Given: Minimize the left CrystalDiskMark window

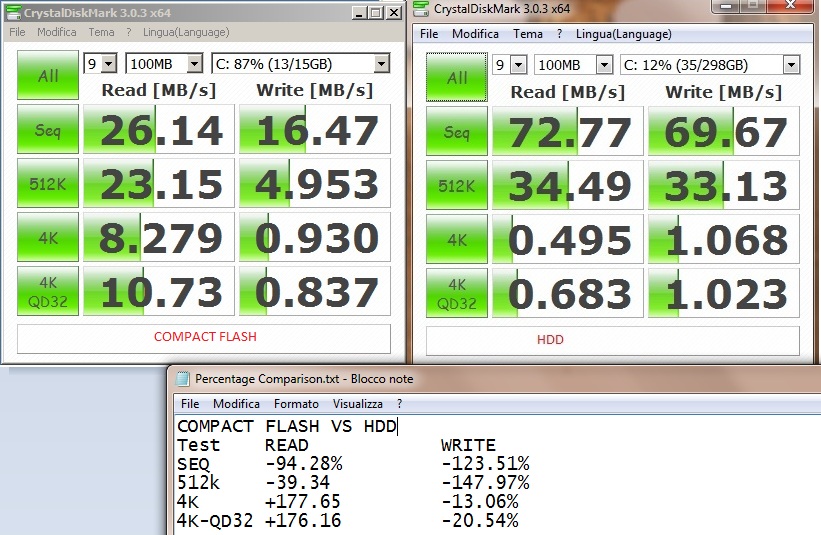Looking at the screenshot, I should pyautogui.click(x=358, y=13).
